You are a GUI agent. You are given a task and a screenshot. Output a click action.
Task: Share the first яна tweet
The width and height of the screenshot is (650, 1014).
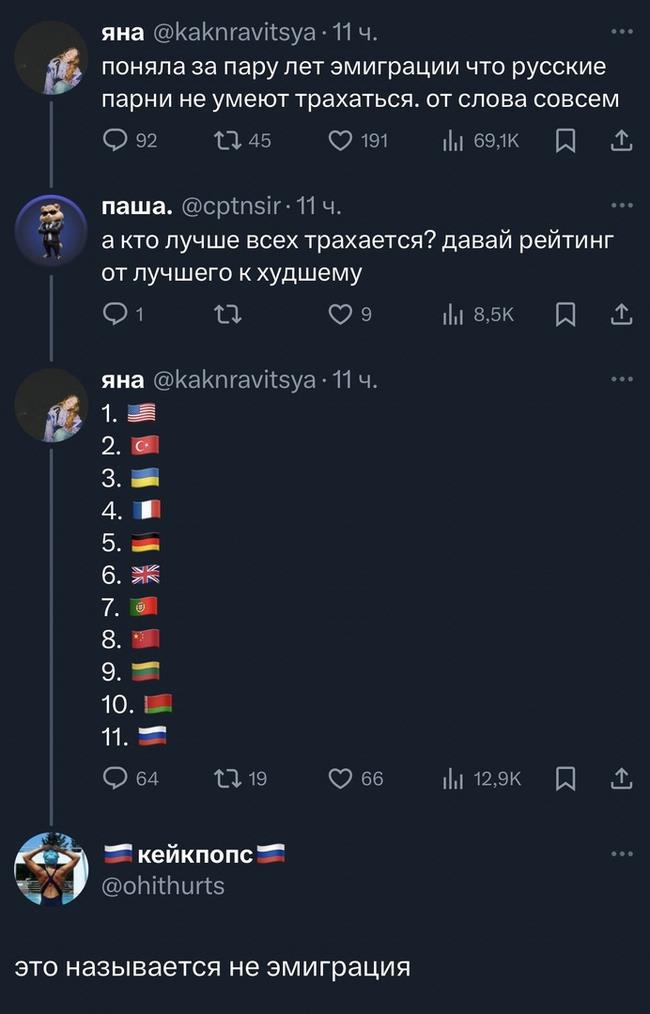coord(621,141)
